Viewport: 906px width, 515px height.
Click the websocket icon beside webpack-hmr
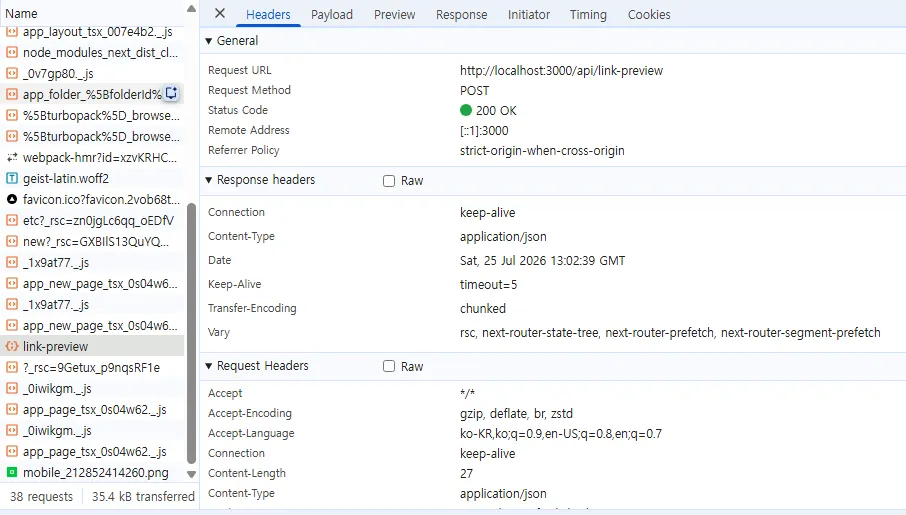pos(12,157)
